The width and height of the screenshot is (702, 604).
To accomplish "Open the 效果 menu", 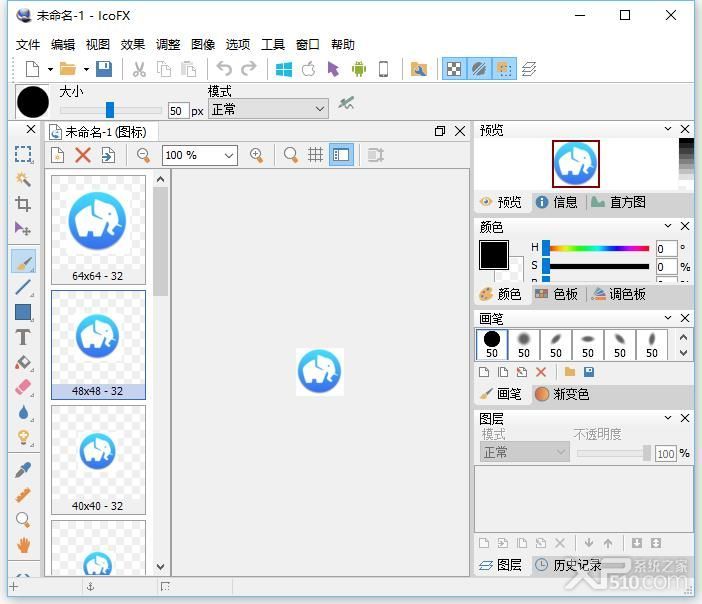I will click(133, 44).
